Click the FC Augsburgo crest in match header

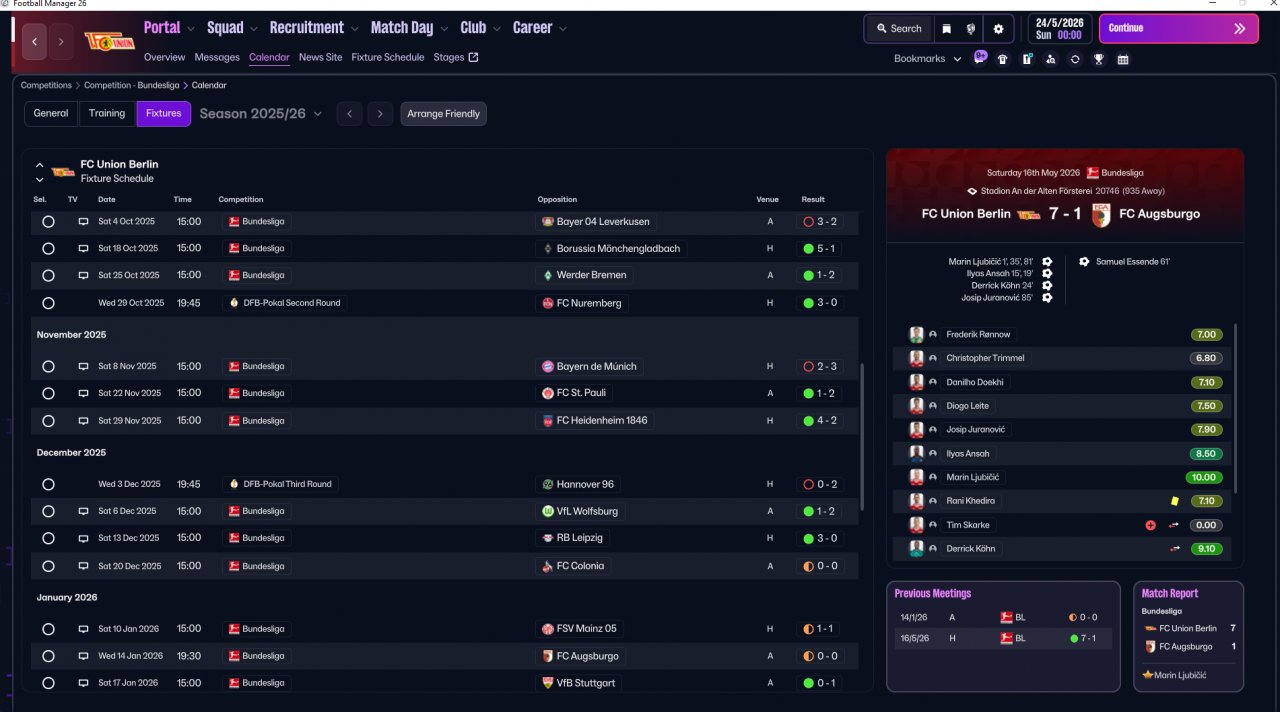1102,214
